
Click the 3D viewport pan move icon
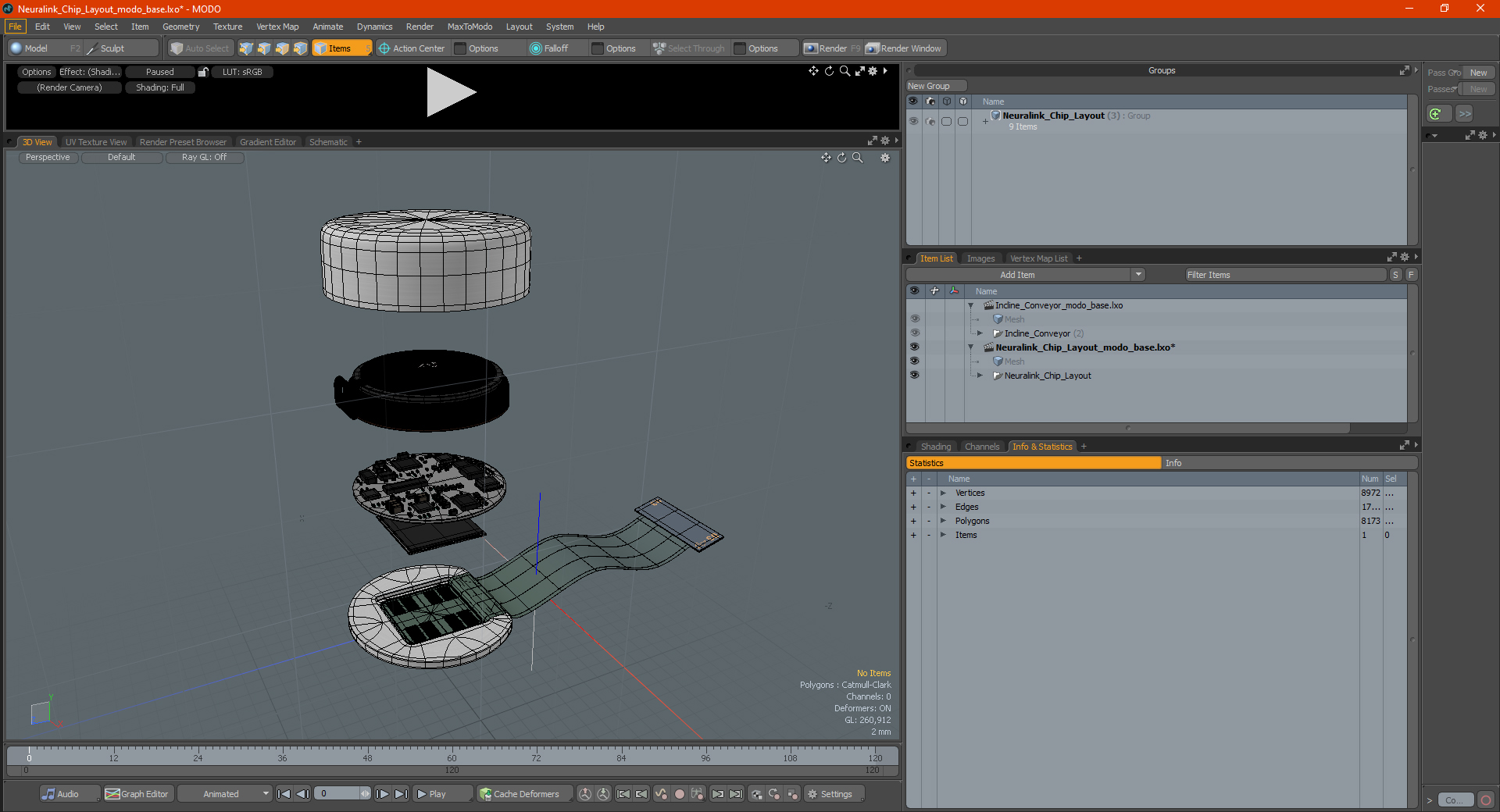pos(826,158)
